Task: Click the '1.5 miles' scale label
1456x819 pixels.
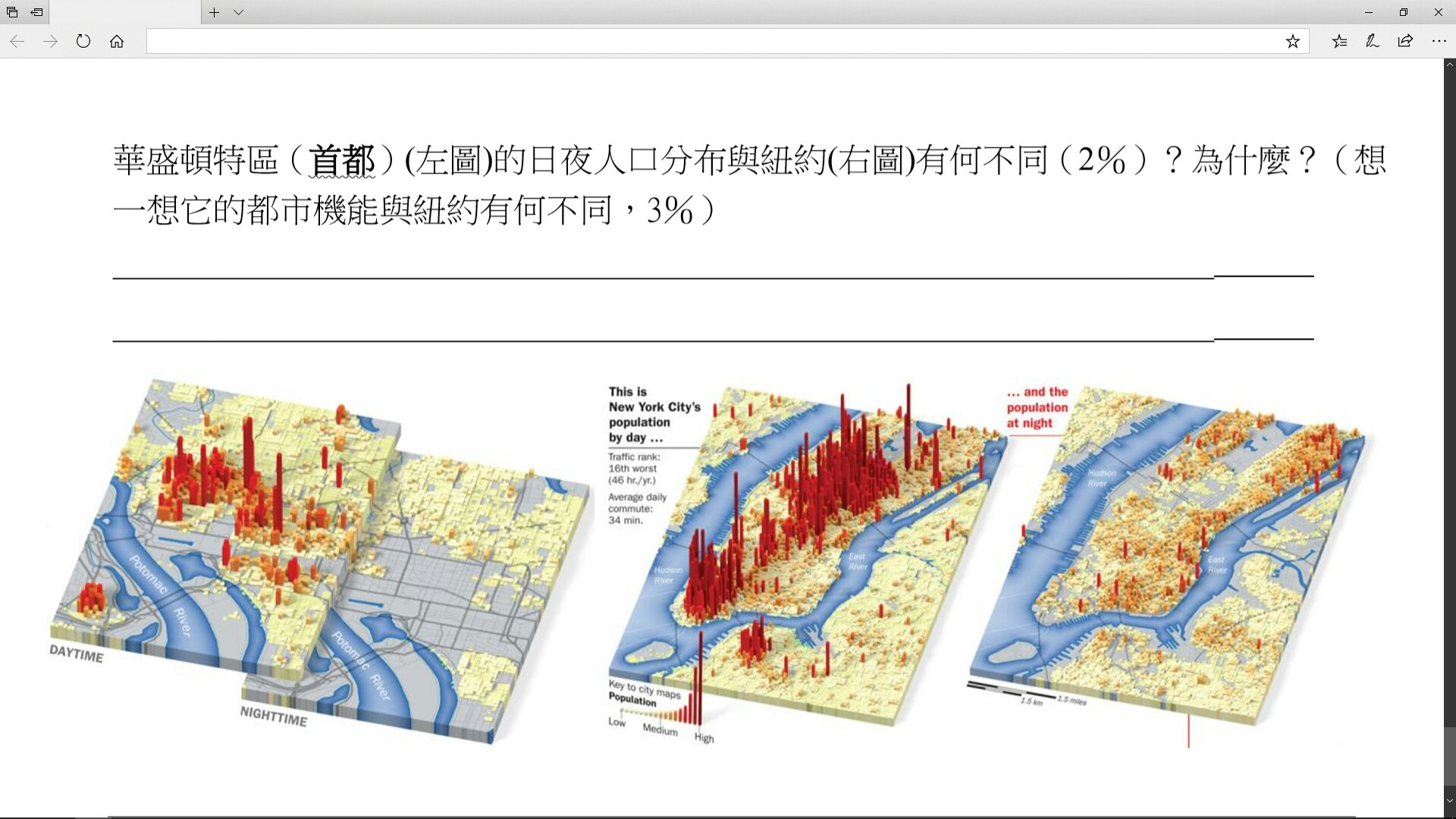Action: pyautogui.click(x=1072, y=700)
